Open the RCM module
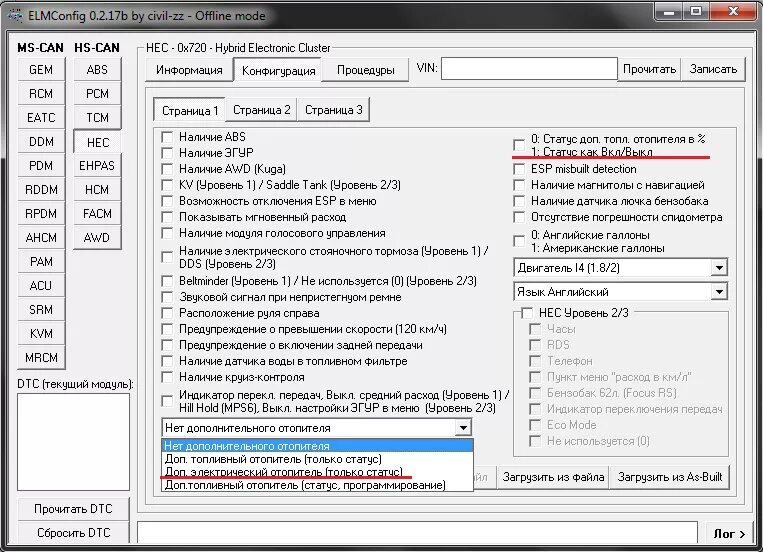The width and height of the screenshot is (763, 552). tap(41, 93)
